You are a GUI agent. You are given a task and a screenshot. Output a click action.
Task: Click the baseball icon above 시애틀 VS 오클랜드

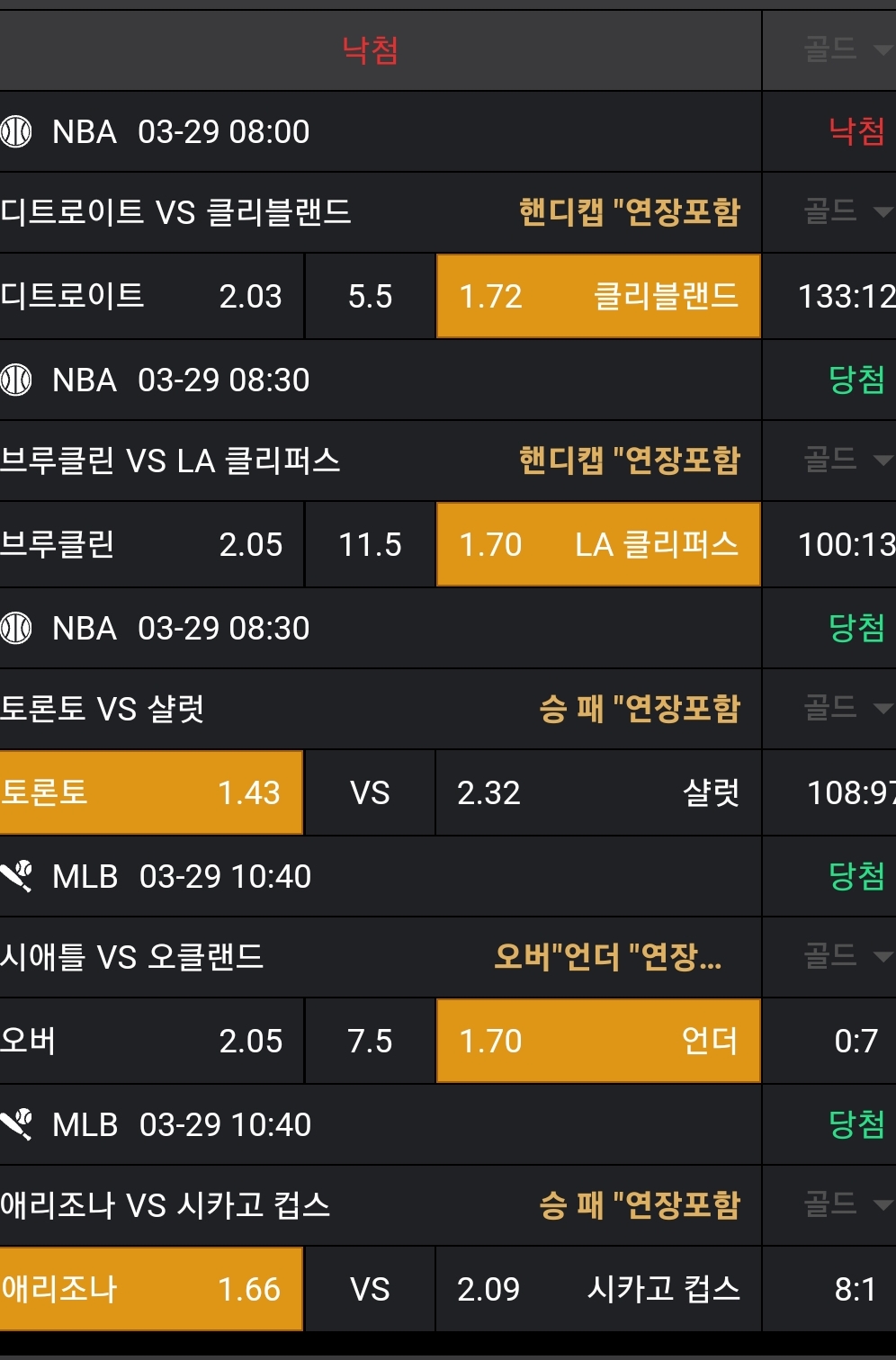point(16,875)
